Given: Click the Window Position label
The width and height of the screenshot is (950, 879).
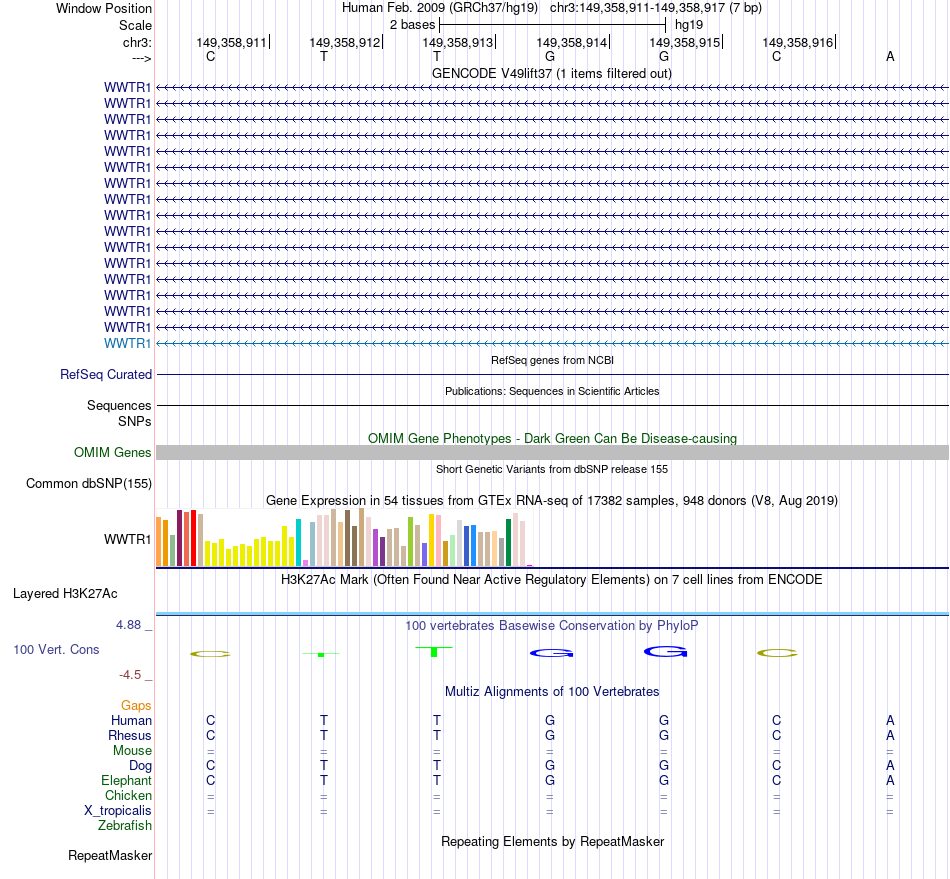Looking at the screenshot, I should (104, 8).
